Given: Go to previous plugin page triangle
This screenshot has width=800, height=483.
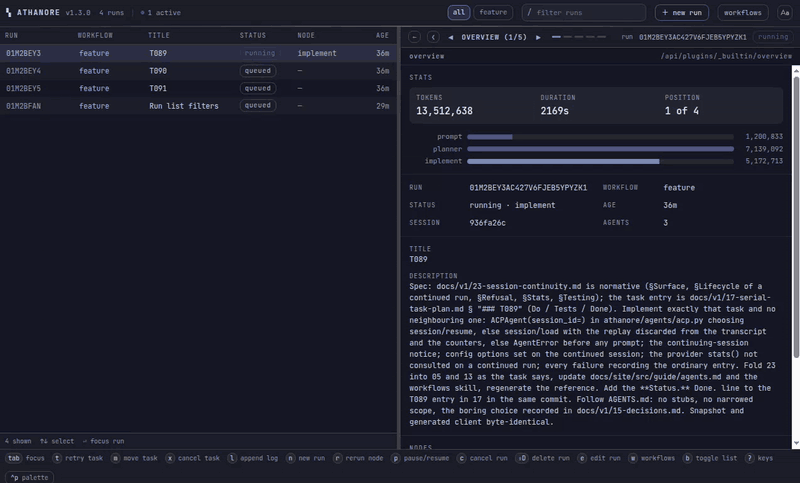Looking at the screenshot, I should click(451, 37).
